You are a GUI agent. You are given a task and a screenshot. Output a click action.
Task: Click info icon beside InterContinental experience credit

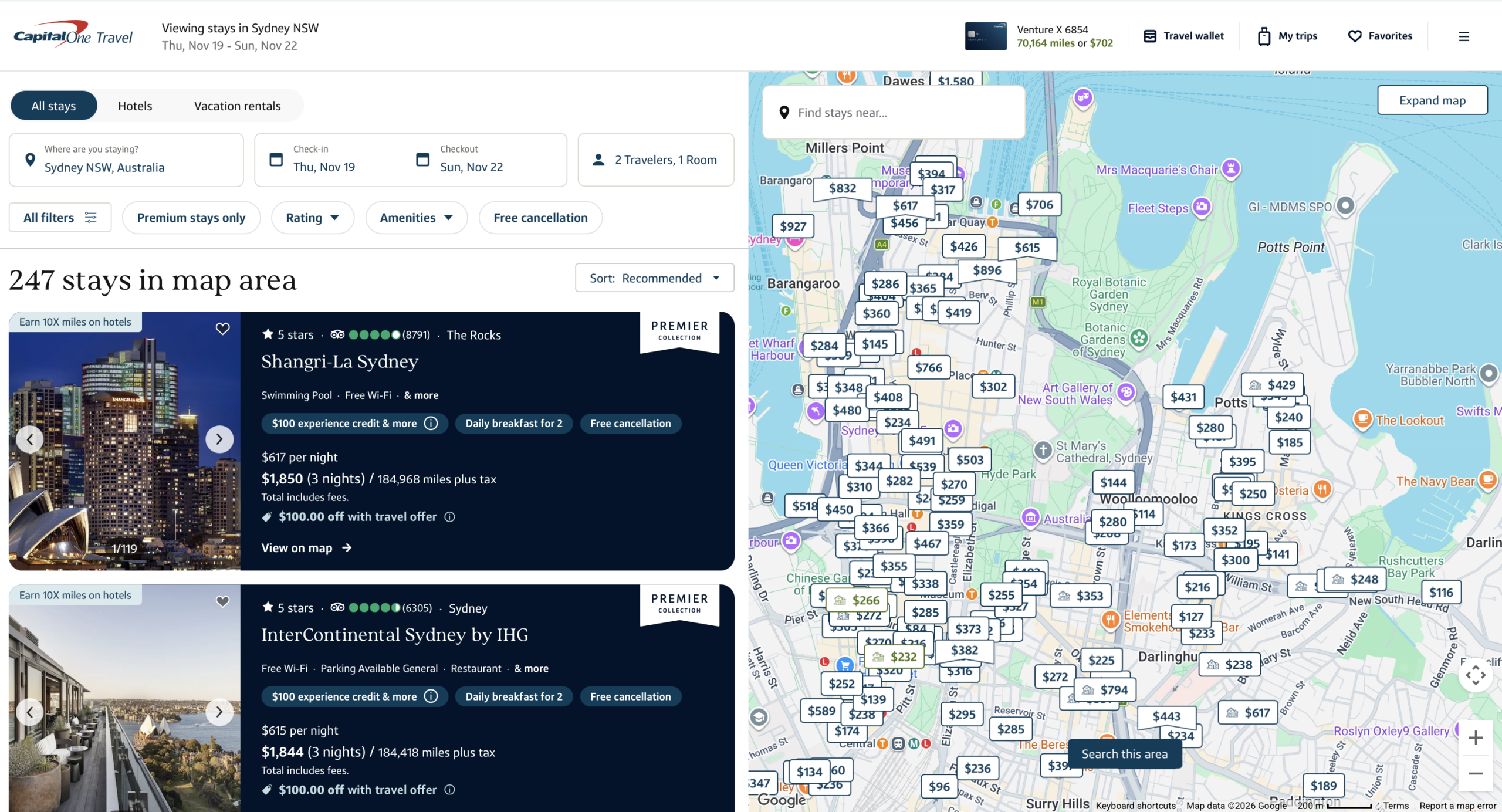pyautogui.click(x=431, y=696)
